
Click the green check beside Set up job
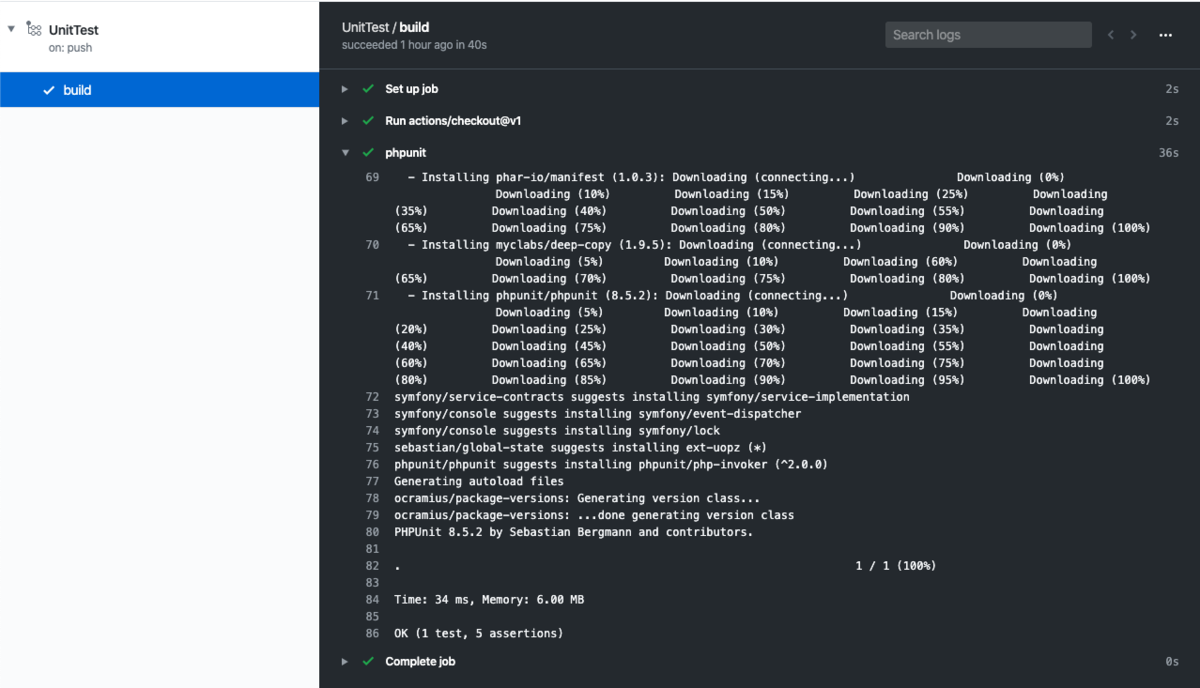click(368, 89)
